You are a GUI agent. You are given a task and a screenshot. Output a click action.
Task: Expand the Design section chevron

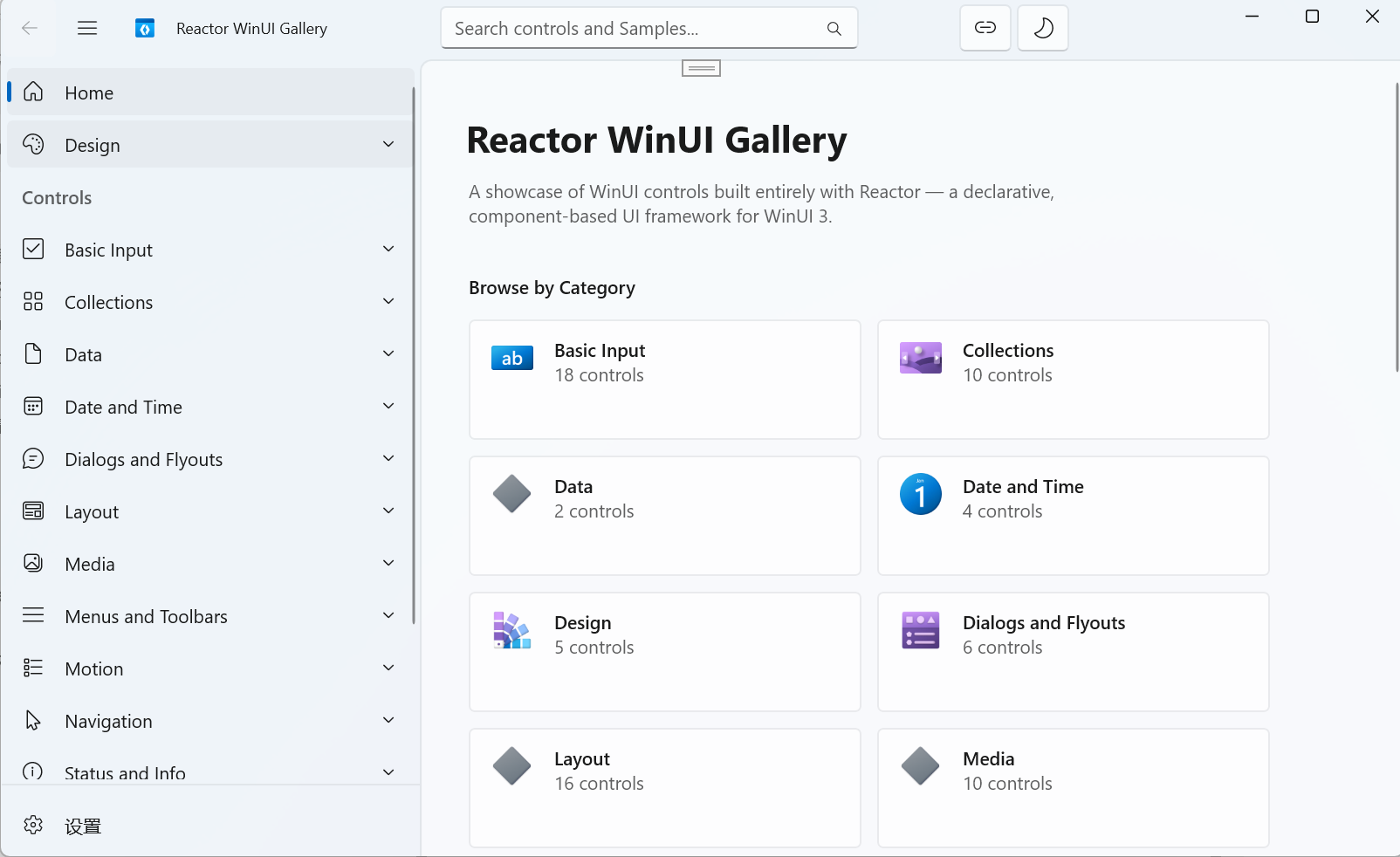(388, 144)
